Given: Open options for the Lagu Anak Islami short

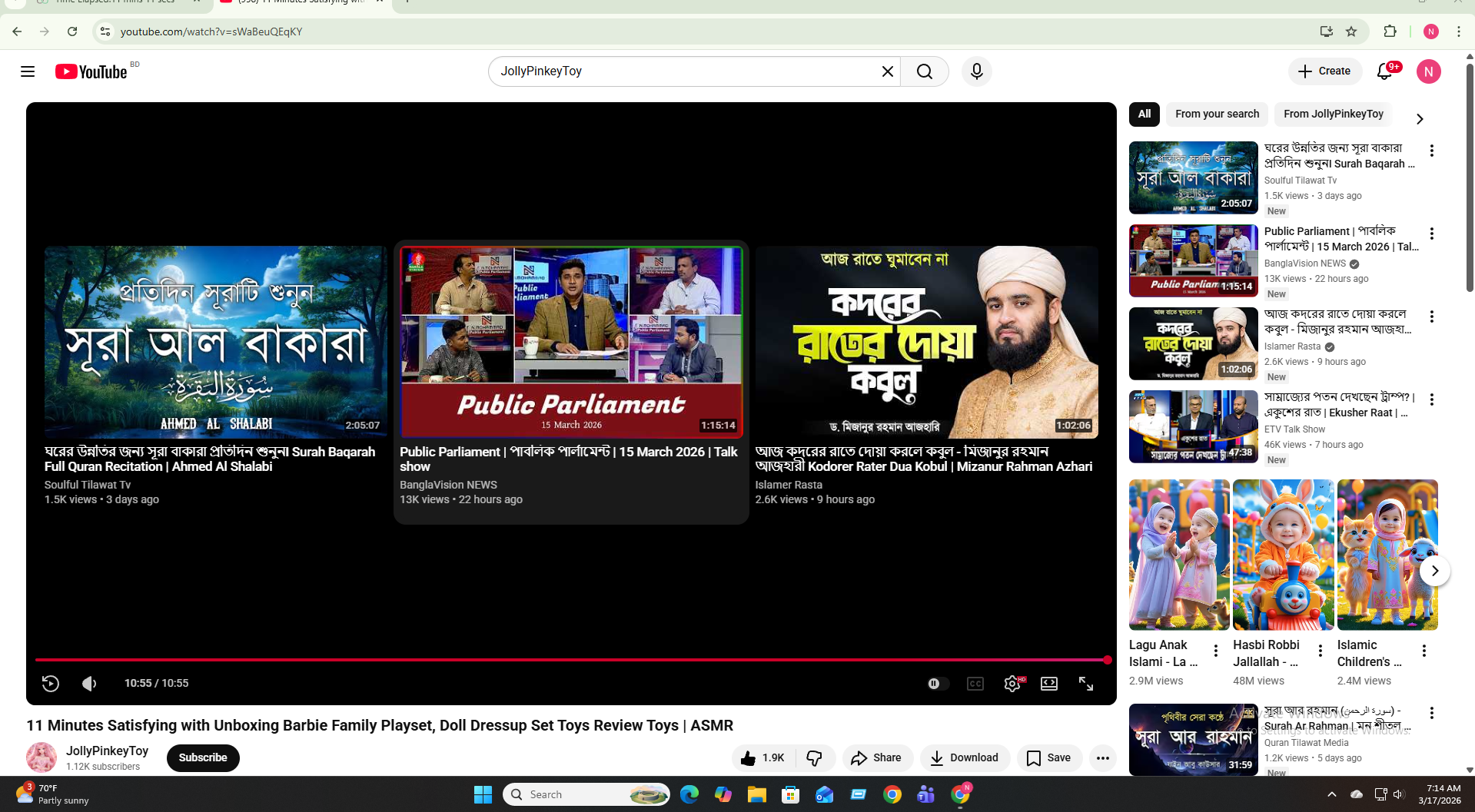Looking at the screenshot, I should click(x=1215, y=651).
